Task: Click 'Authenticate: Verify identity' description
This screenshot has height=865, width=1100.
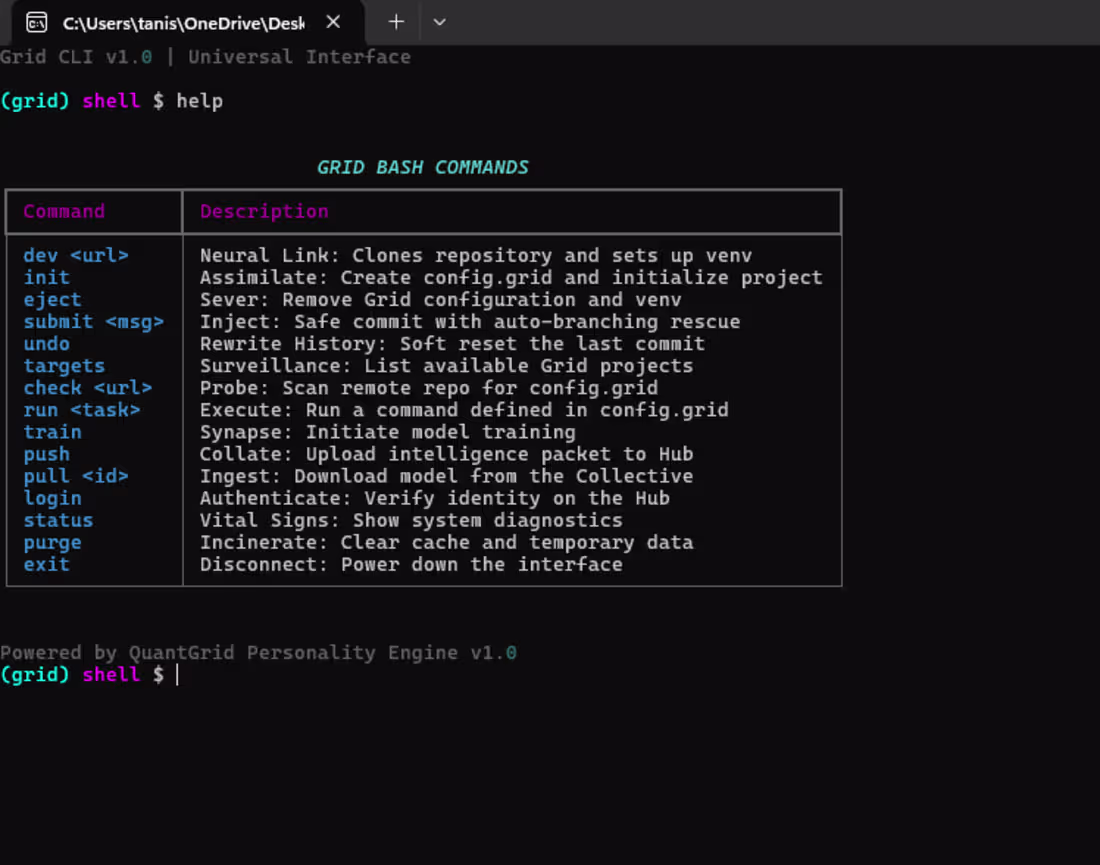Action: [434, 498]
